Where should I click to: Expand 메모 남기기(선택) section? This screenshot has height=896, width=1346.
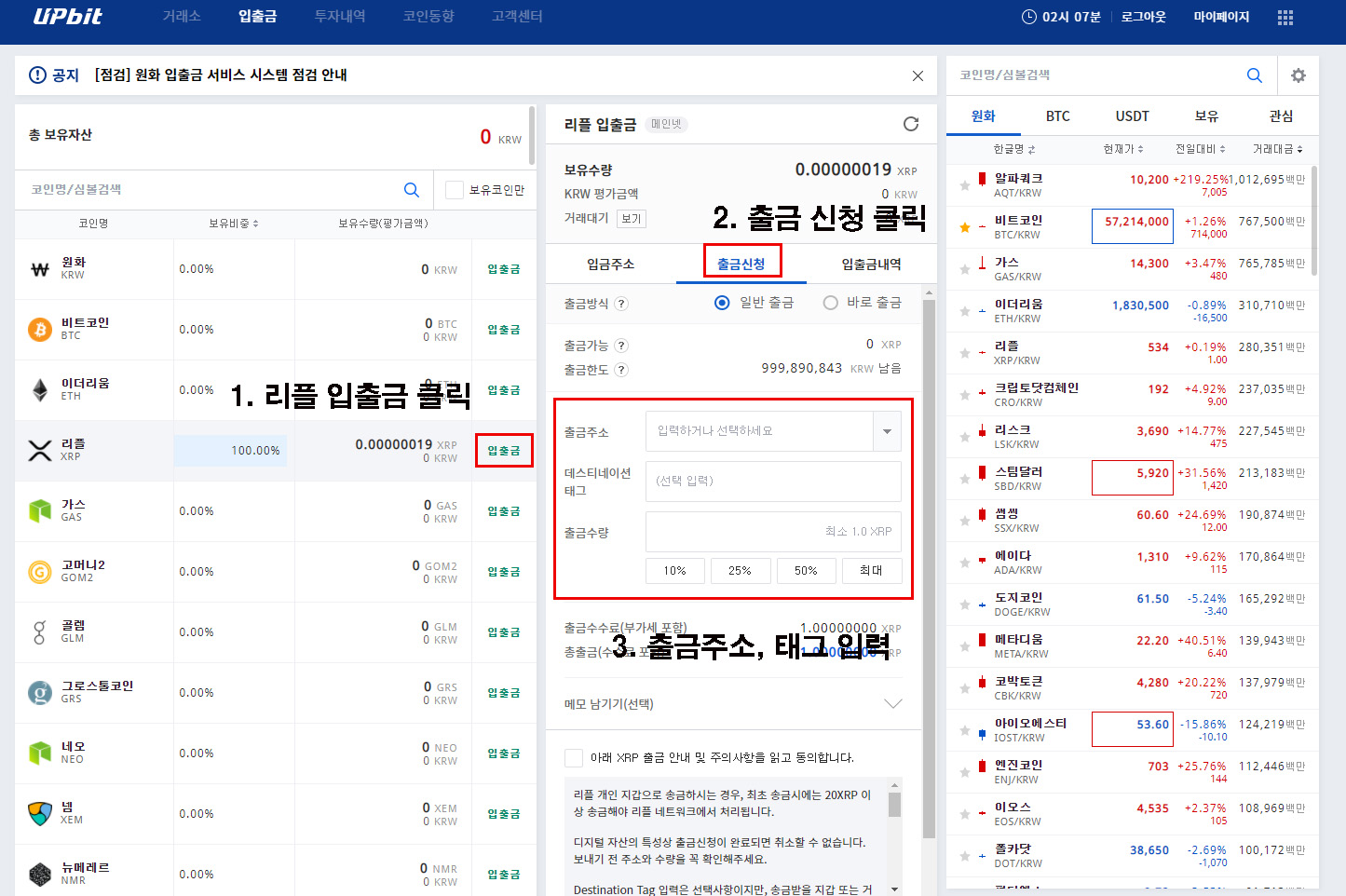coord(892,704)
